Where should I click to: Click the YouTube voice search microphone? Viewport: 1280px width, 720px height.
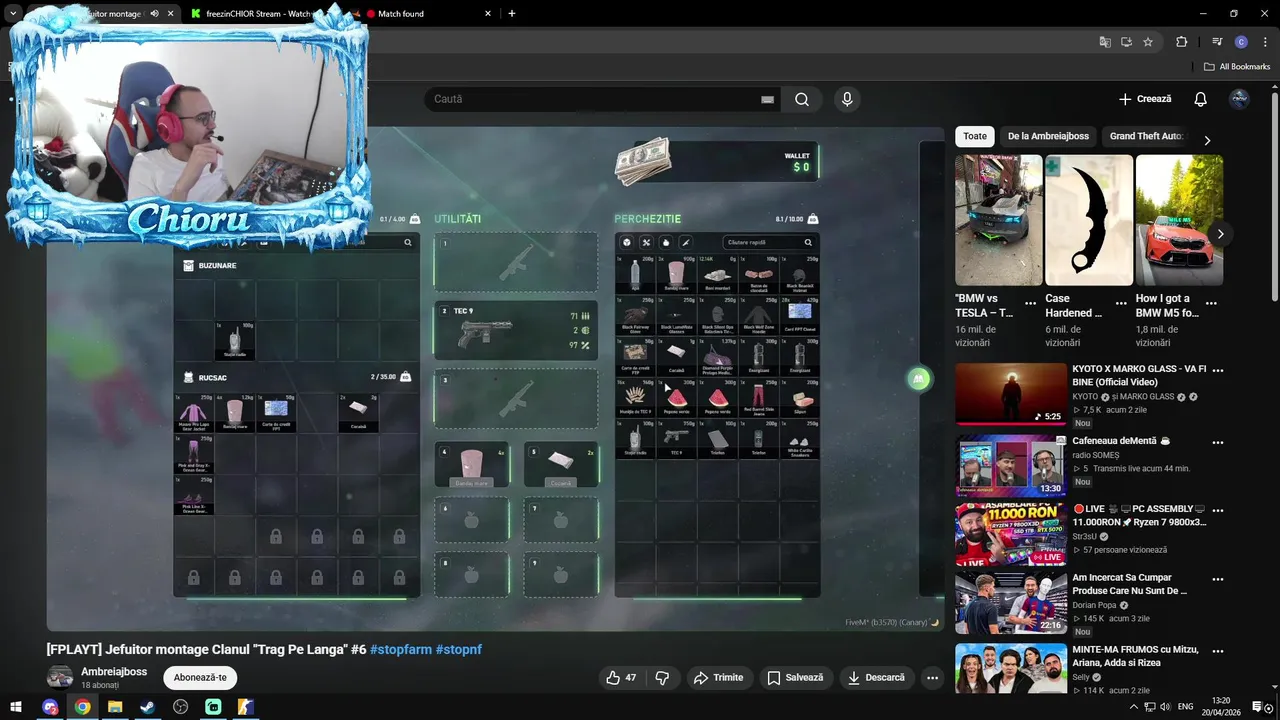(847, 99)
